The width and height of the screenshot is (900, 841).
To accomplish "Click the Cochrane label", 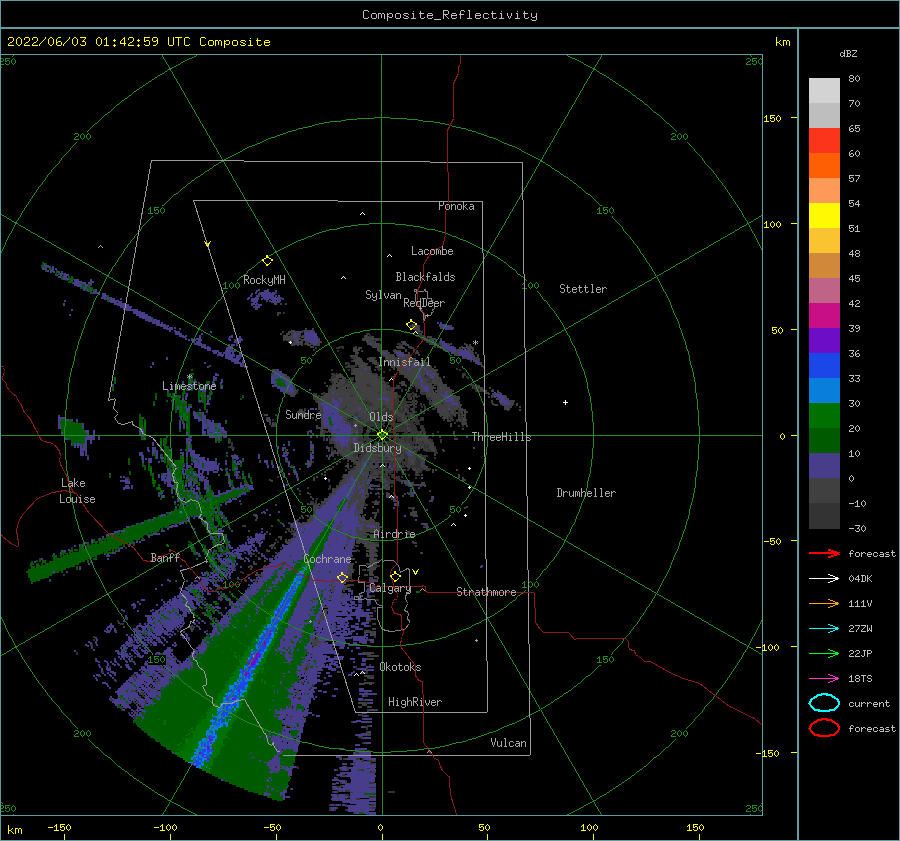I will point(327,559).
